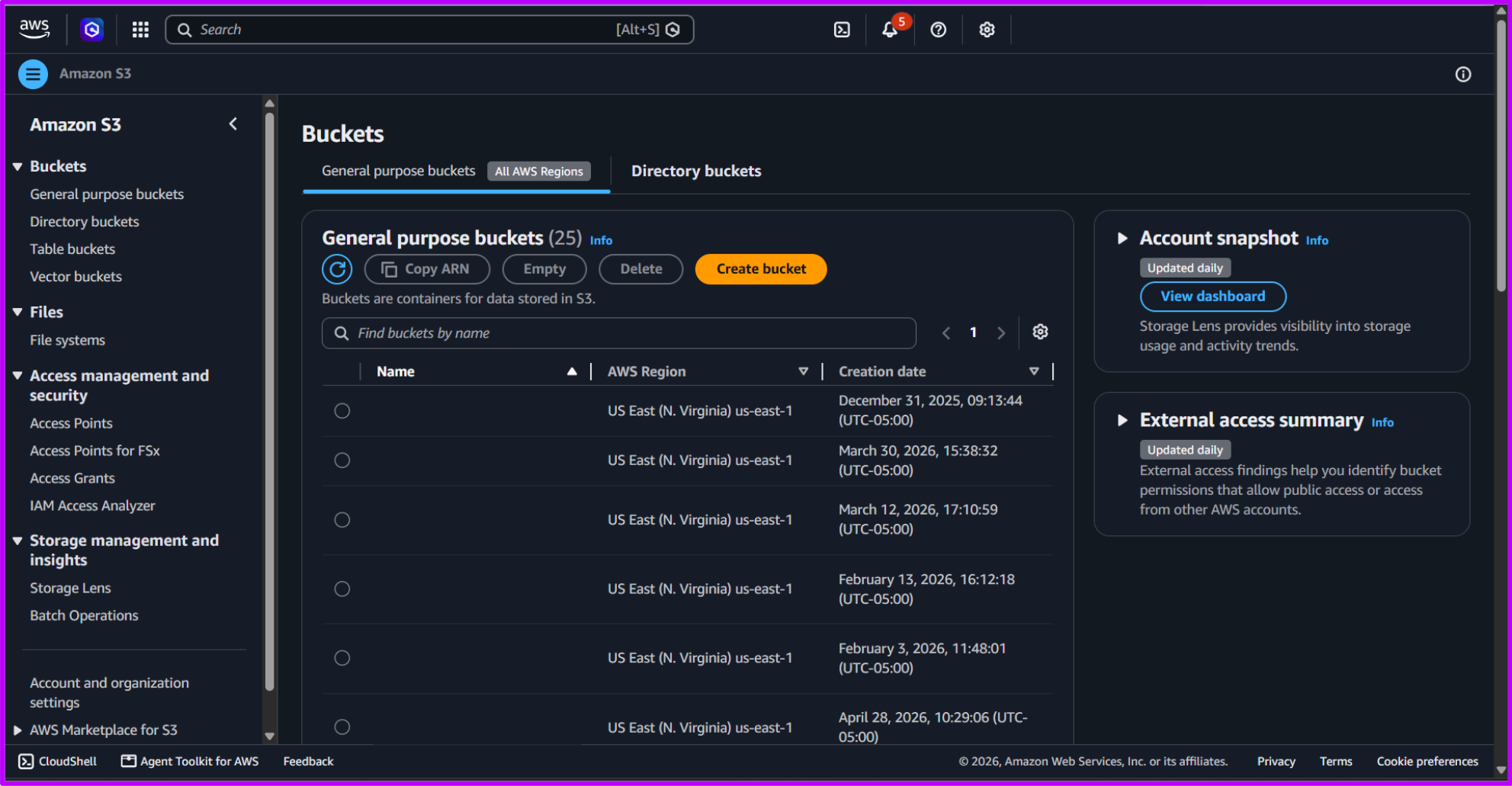Click the Delete button
This screenshot has height=786, width=1512.
point(641,269)
